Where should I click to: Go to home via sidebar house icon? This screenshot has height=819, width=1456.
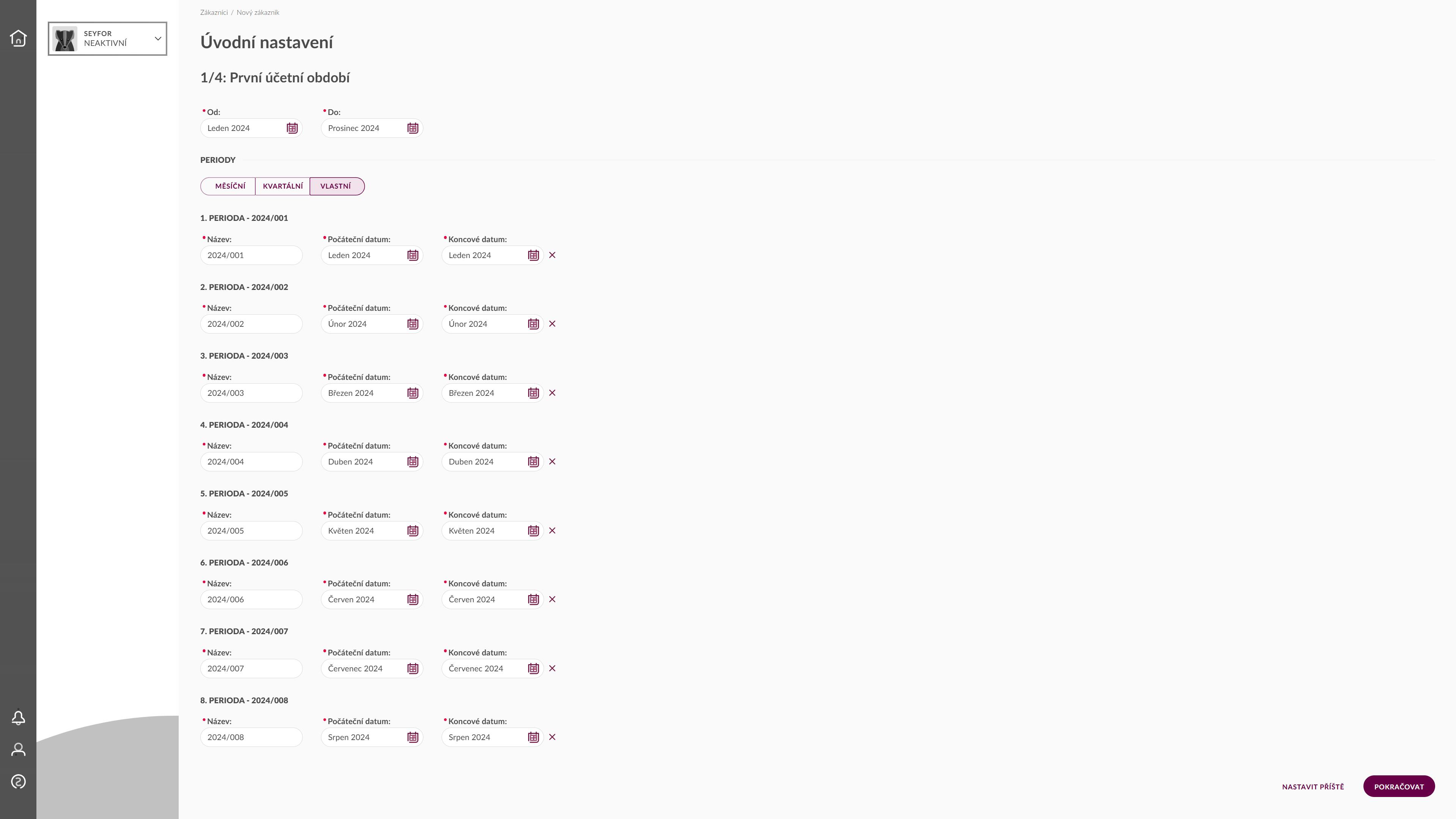click(x=18, y=38)
